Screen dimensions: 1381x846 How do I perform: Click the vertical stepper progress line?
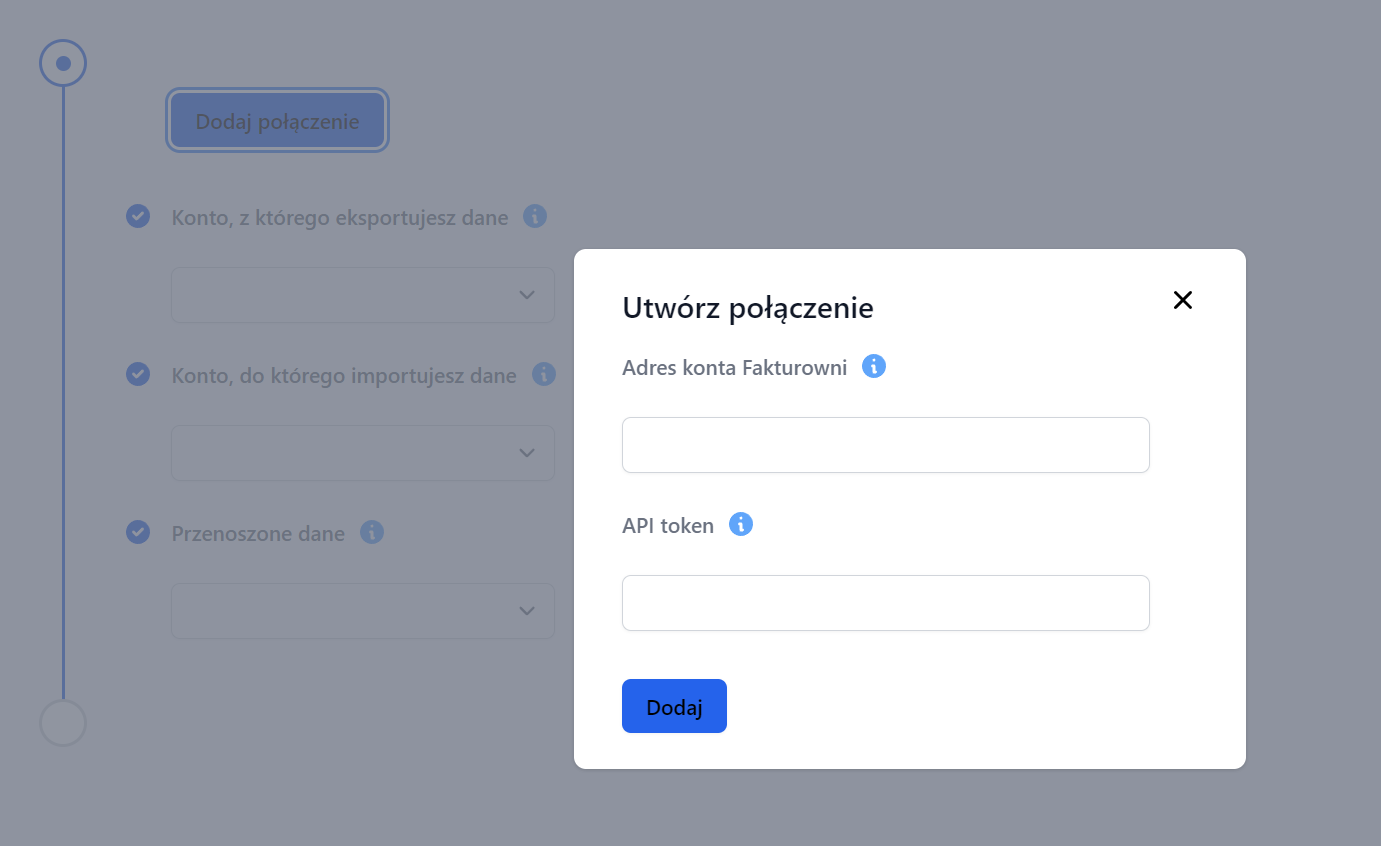tap(63, 400)
